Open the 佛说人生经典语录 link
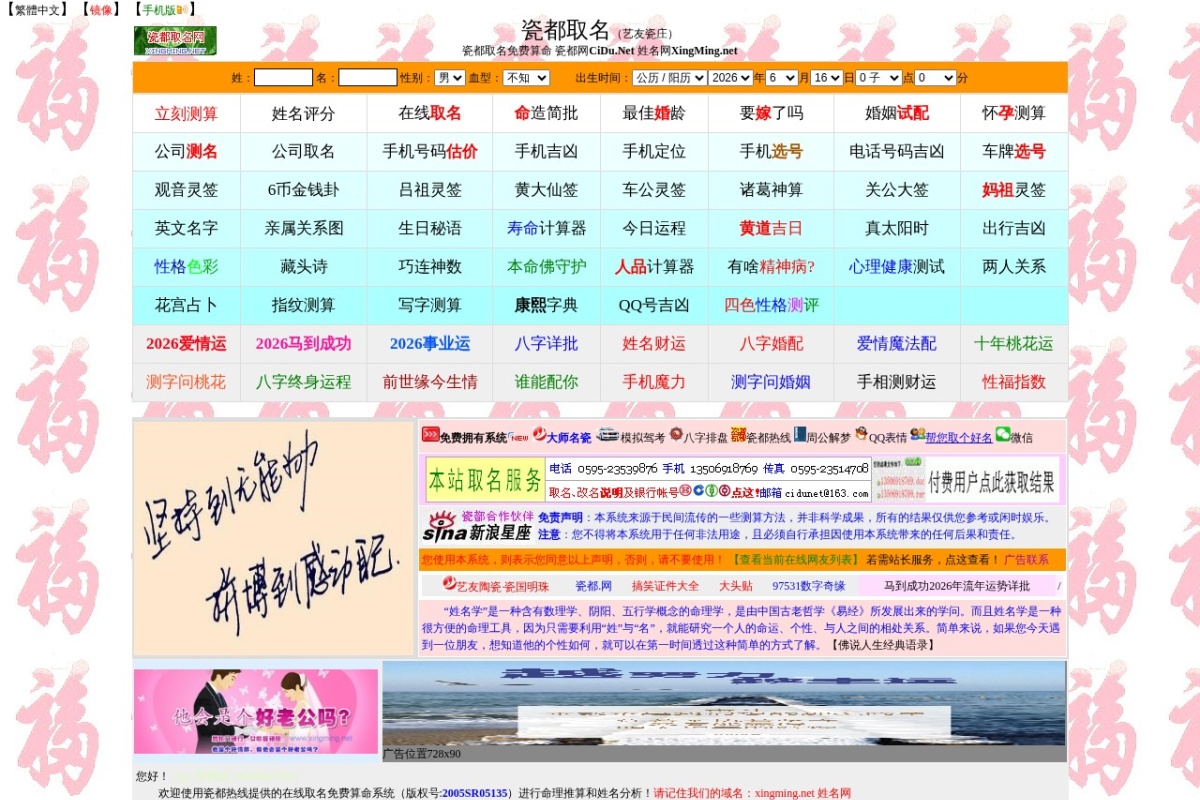The width and height of the screenshot is (1200, 800). [x=882, y=645]
